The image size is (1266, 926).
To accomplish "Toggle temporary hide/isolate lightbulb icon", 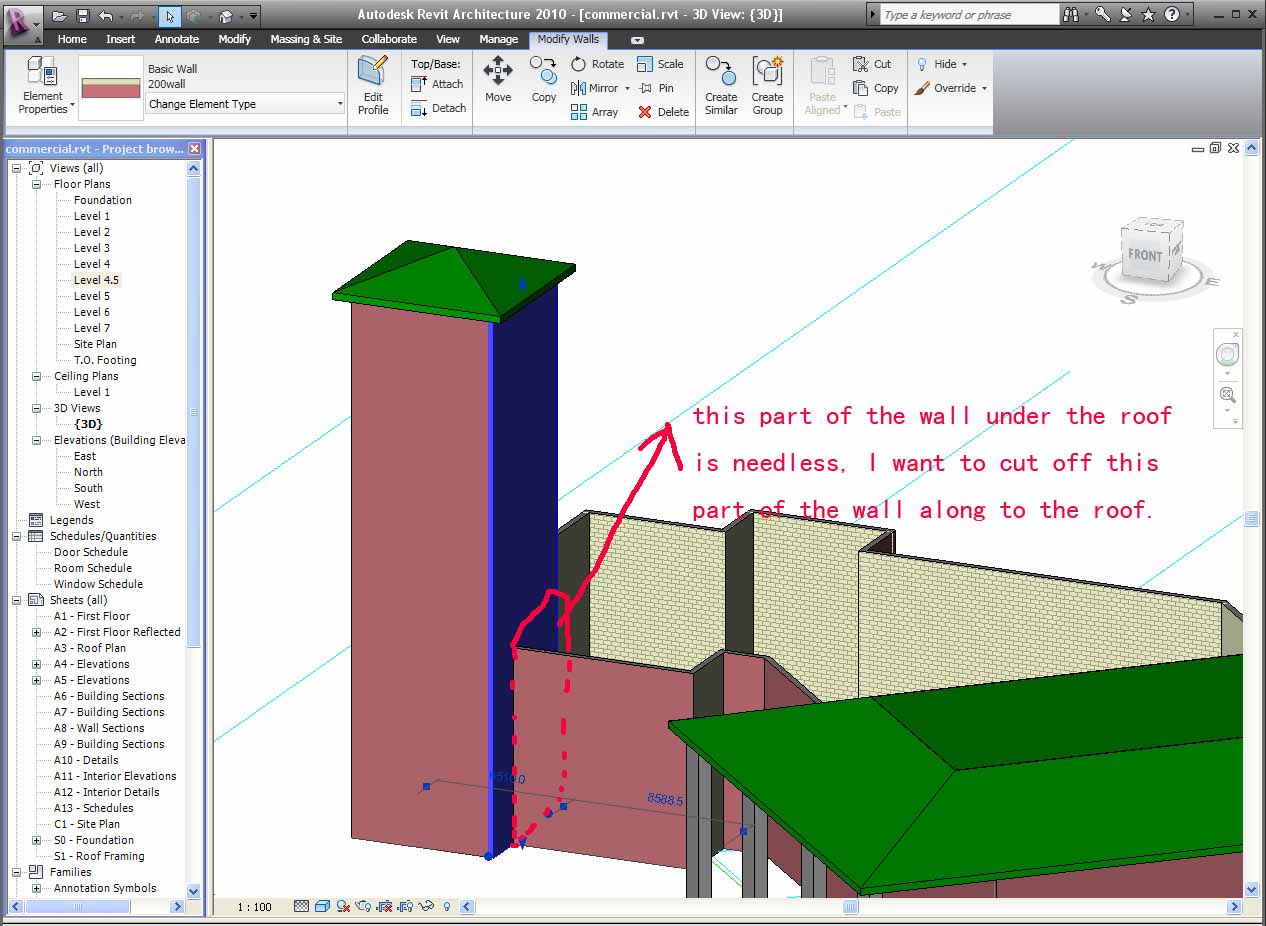I will click(447, 907).
